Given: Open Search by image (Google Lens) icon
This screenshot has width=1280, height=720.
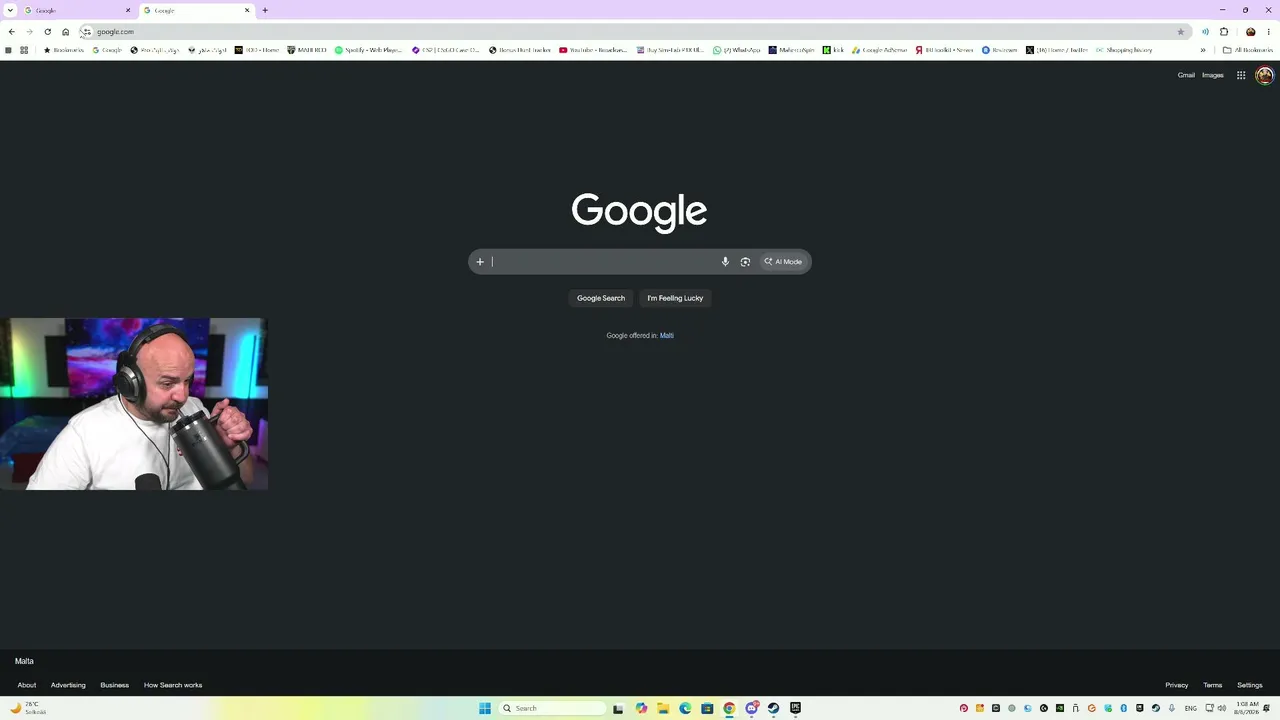Looking at the screenshot, I should click(x=745, y=262).
